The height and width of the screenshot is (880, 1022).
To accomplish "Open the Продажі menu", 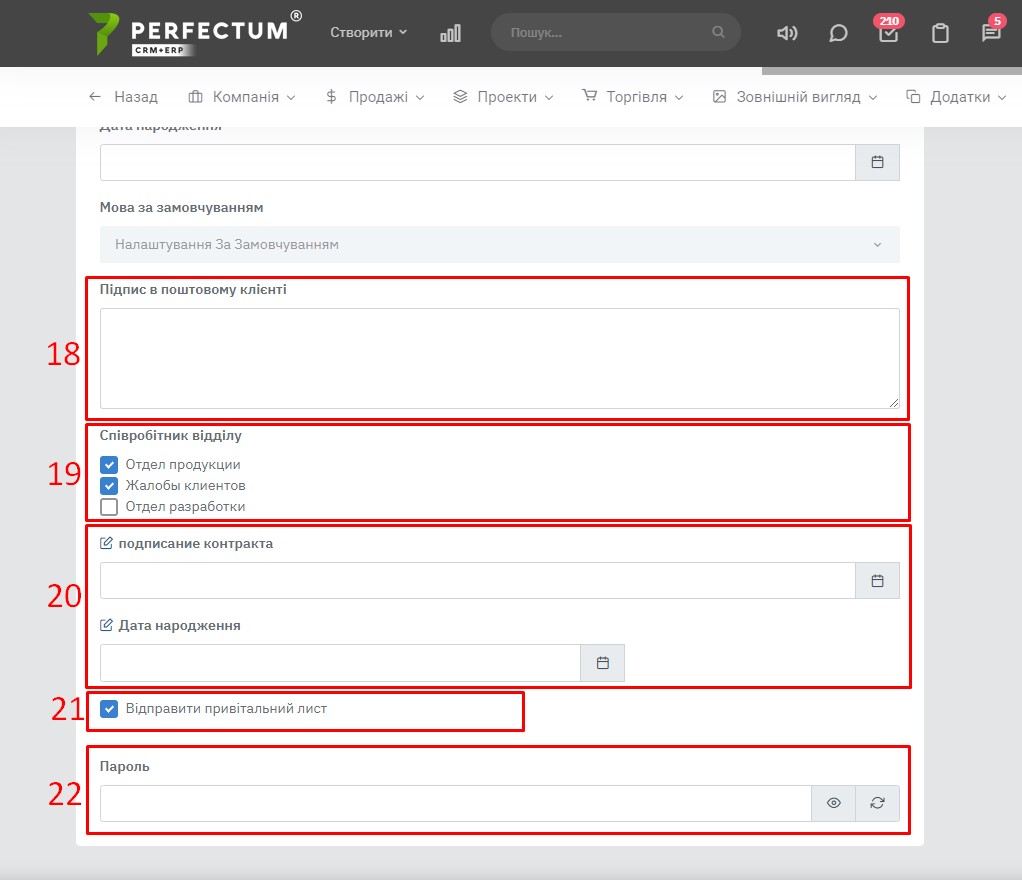I will pyautogui.click(x=375, y=97).
